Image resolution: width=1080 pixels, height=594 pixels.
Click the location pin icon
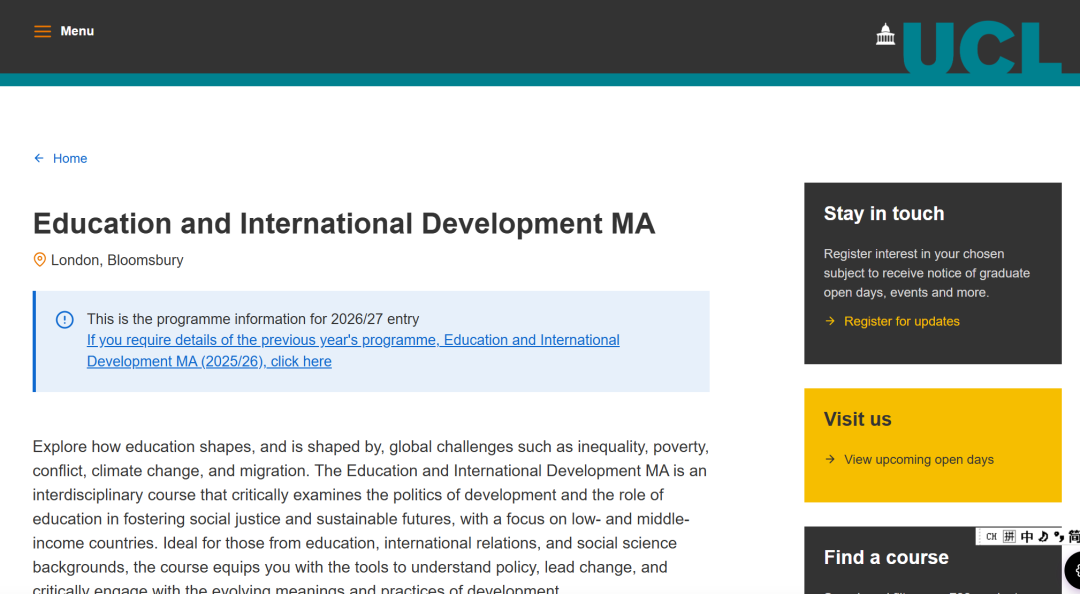coord(40,260)
